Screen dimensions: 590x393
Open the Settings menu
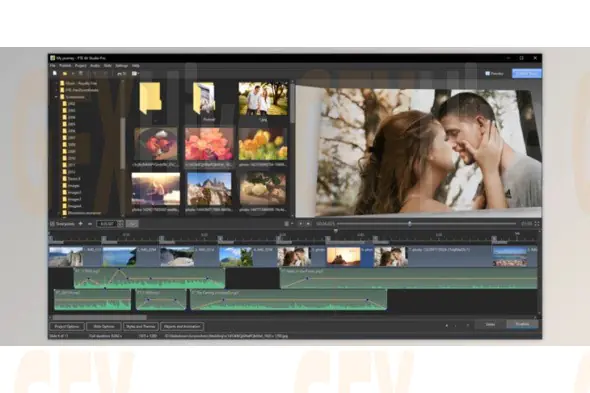[x=122, y=66]
